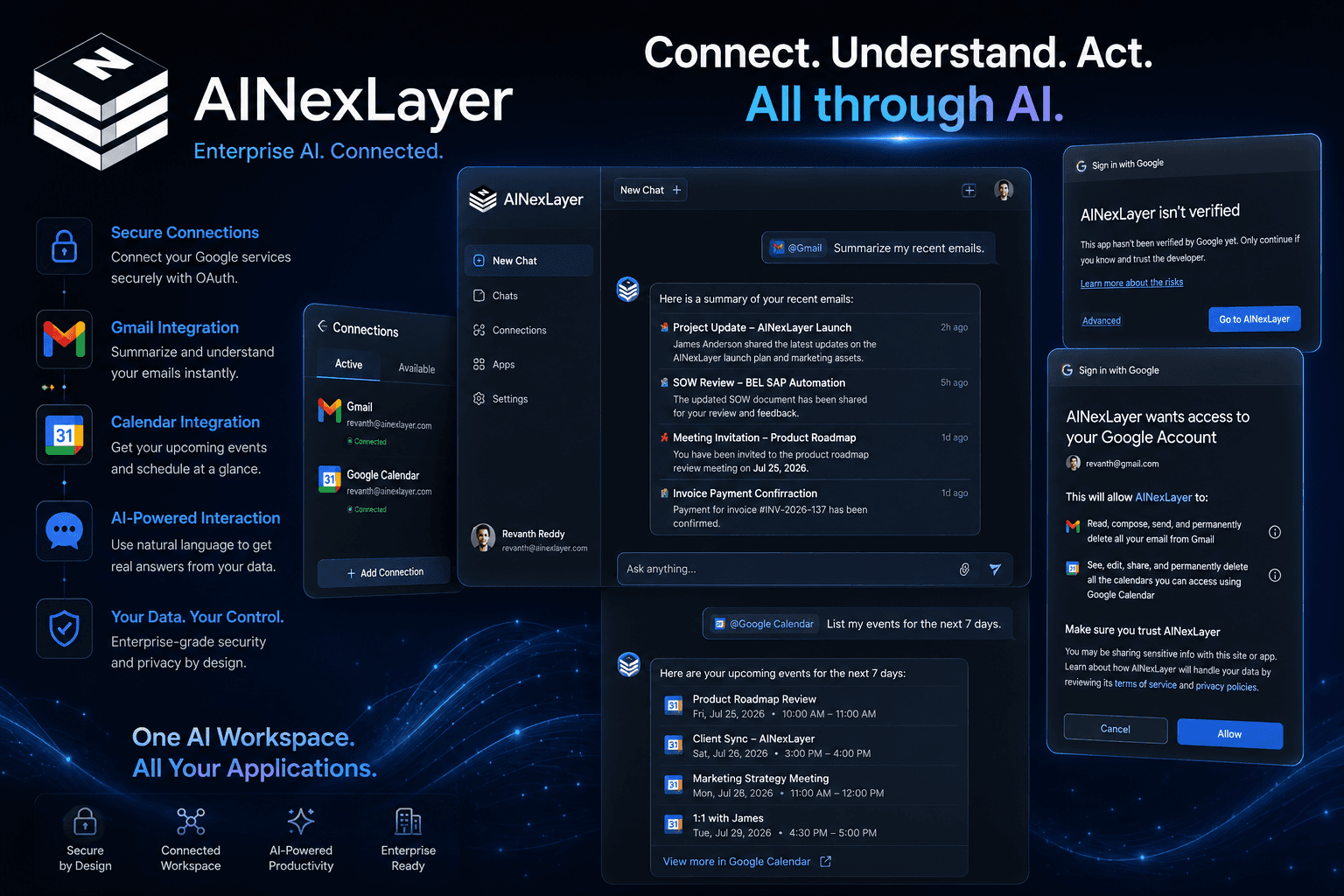The image size is (1344, 896).
Task: Click the Advanced link in the unverified dialog
Action: click(1102, 320)
